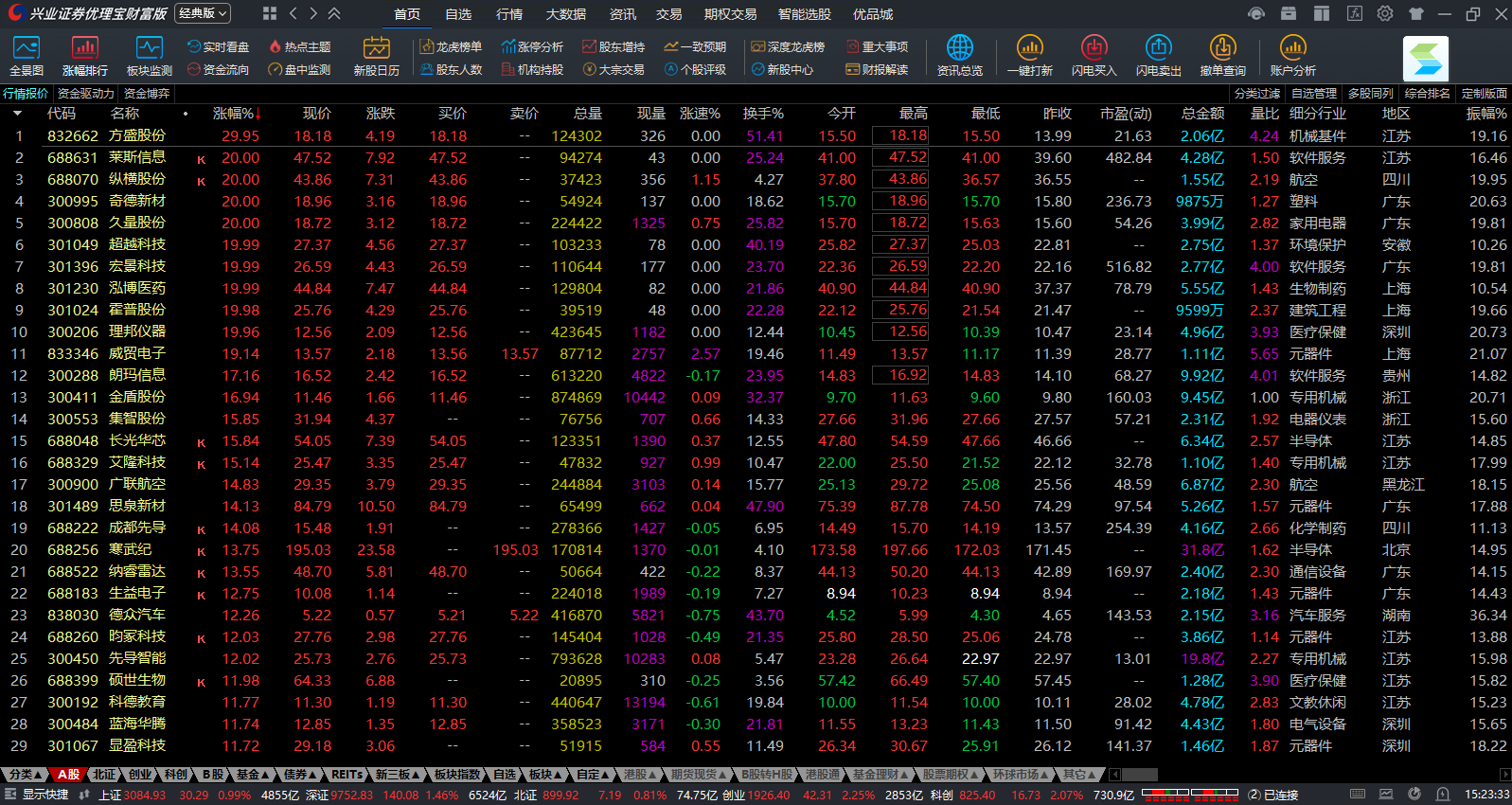Click the 闪电买入 flash buy icon
Screen dimensions: 1512x805
[x=1094, y=55]
